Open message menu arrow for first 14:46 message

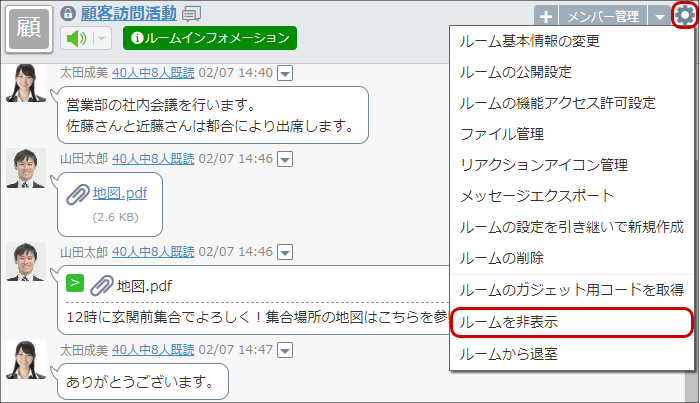285,159
